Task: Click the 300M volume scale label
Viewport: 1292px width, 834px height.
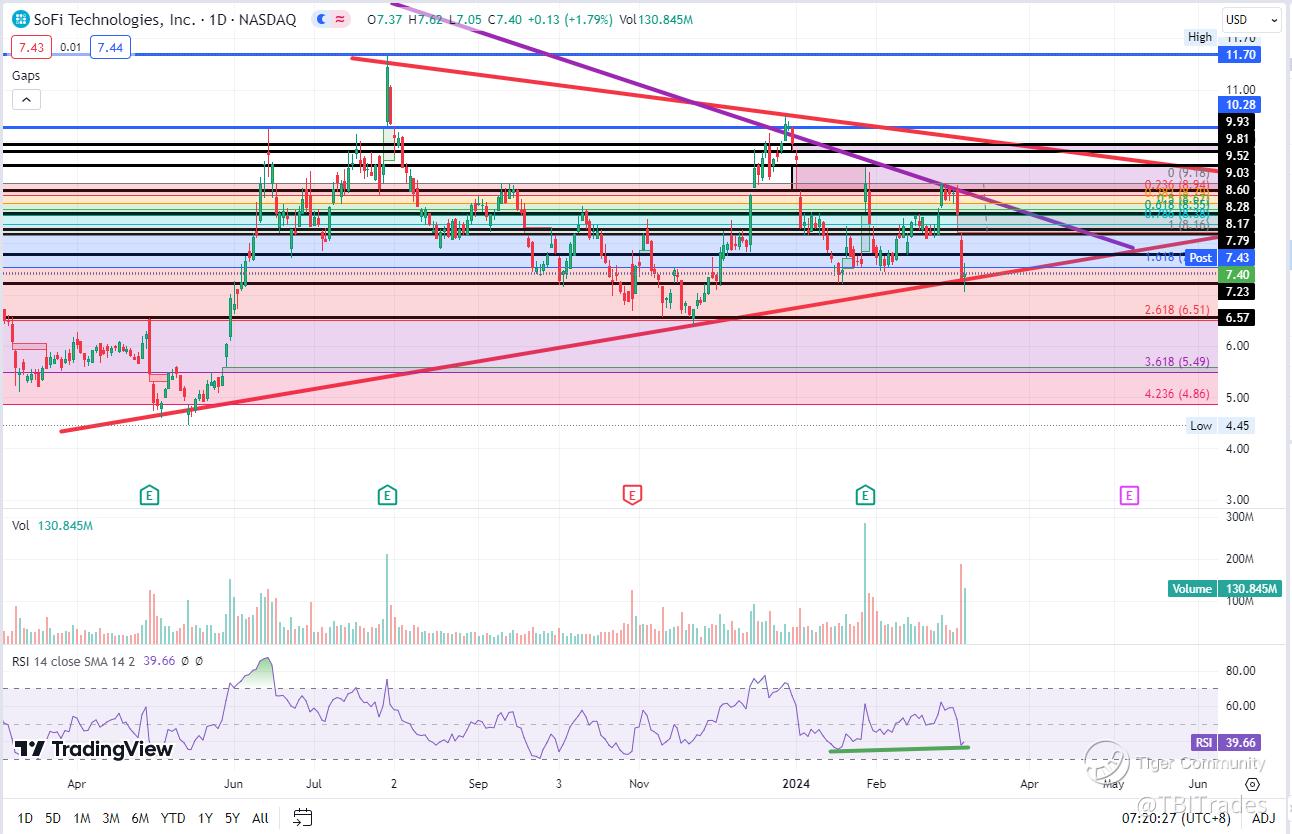Action: tap(1240, 517)
